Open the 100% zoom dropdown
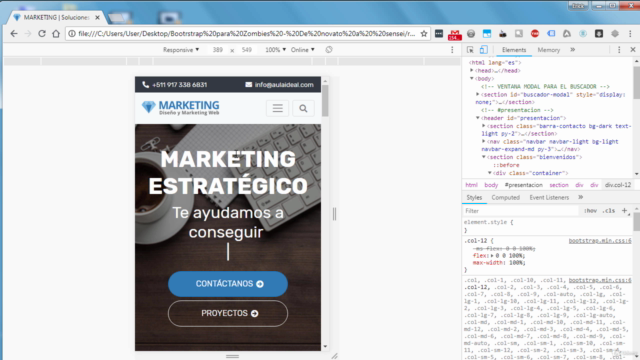 (276, 50)
